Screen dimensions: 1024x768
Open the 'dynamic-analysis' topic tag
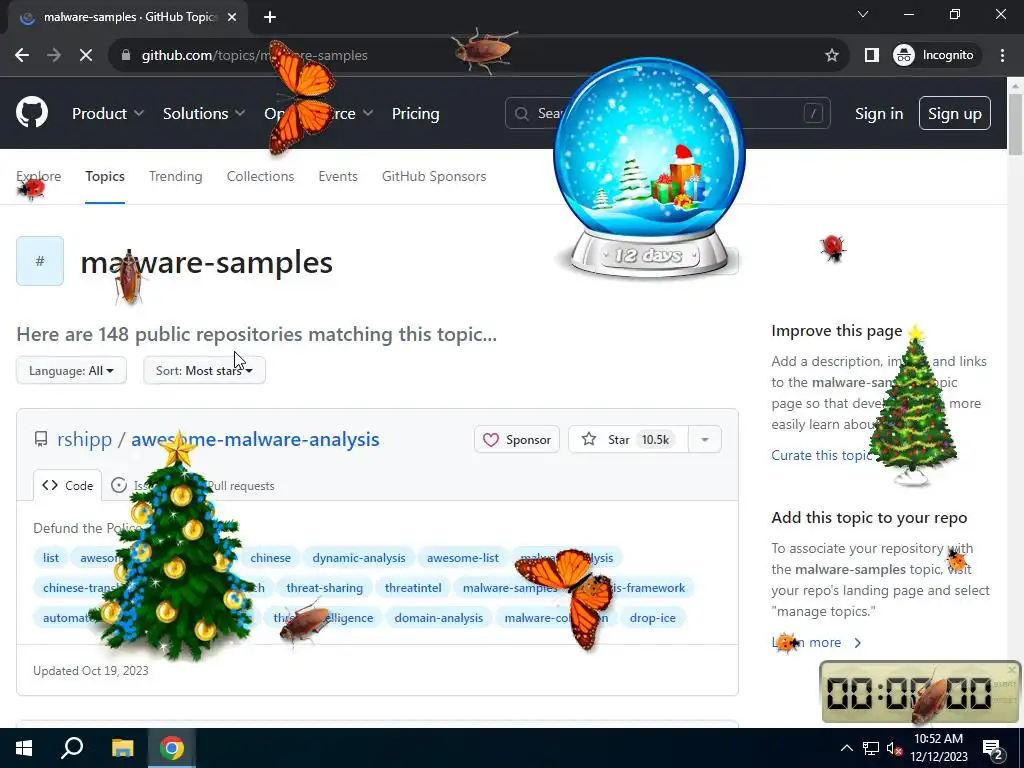(x=359, y=558)
